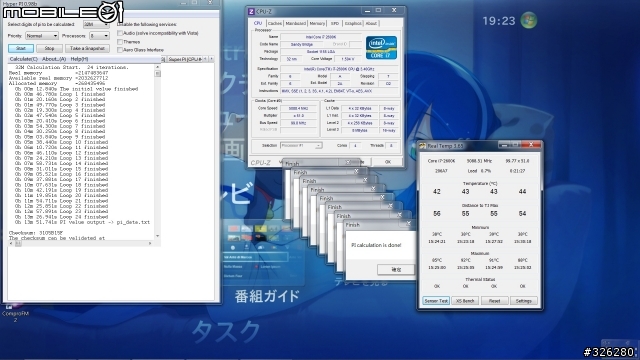Click the CPU-Z Specification field
The height and width of the screenshot is (360, 640).
pos(338,69)
